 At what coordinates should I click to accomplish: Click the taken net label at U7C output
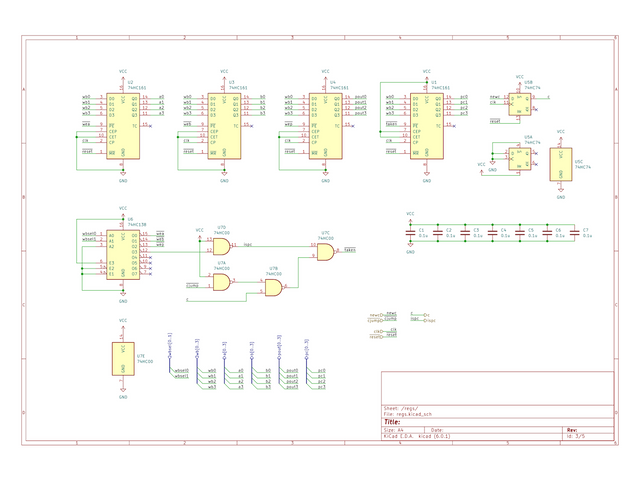350,250
